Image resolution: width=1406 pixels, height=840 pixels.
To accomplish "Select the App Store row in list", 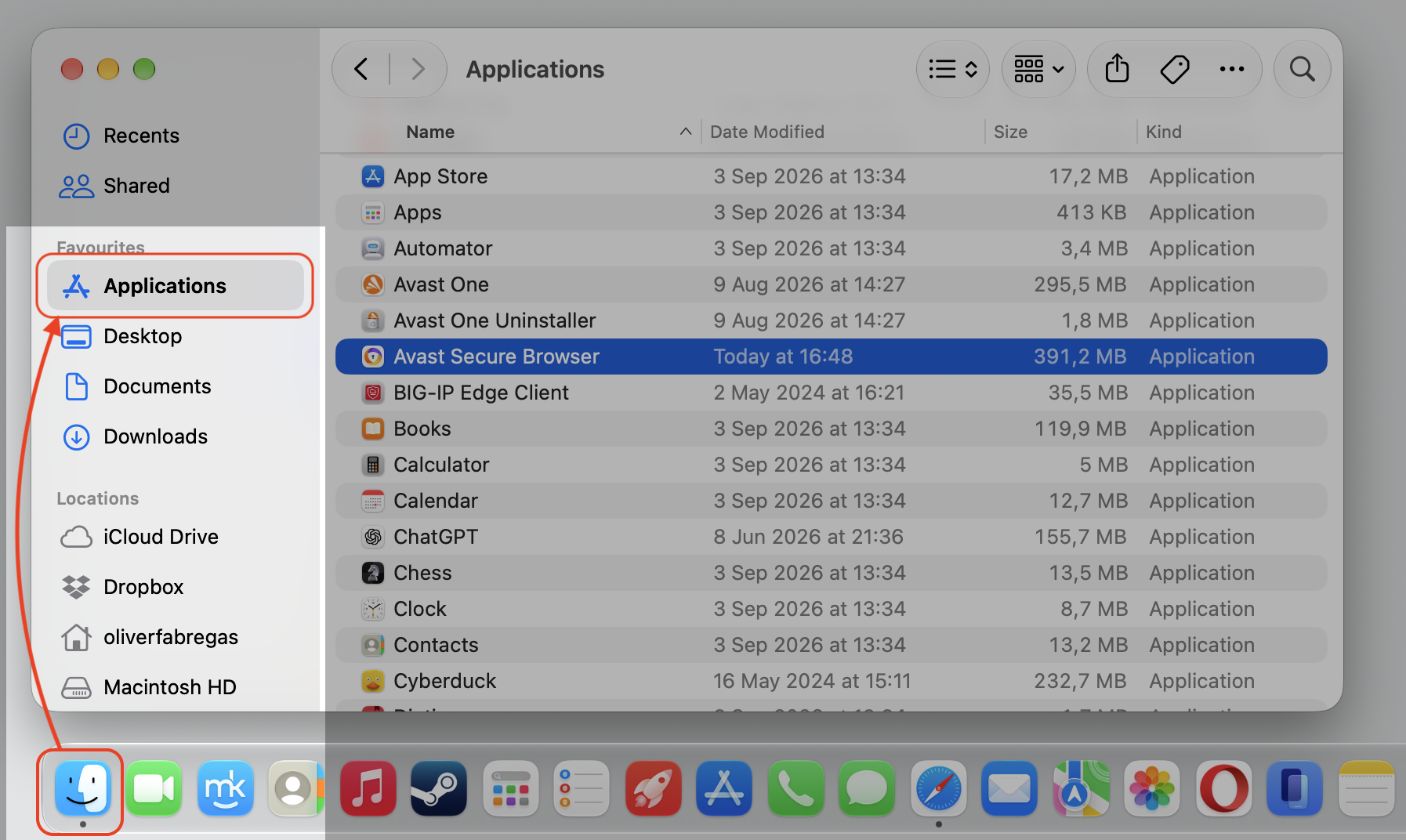I will tap(832, 176).
